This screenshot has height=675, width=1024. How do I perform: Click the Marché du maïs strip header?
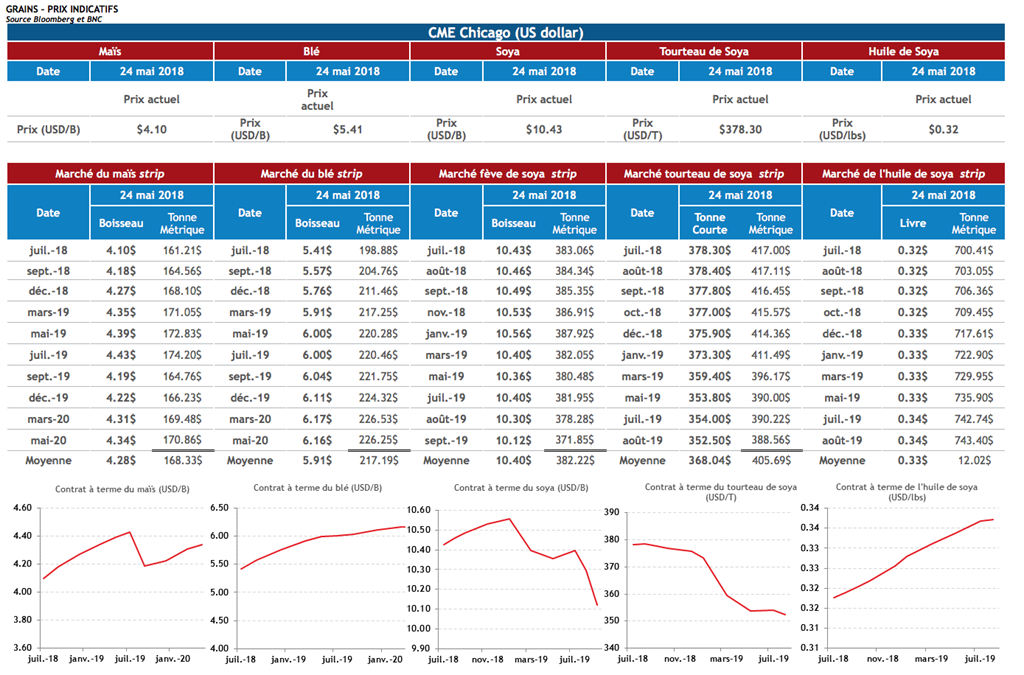[x=110, y=174]
